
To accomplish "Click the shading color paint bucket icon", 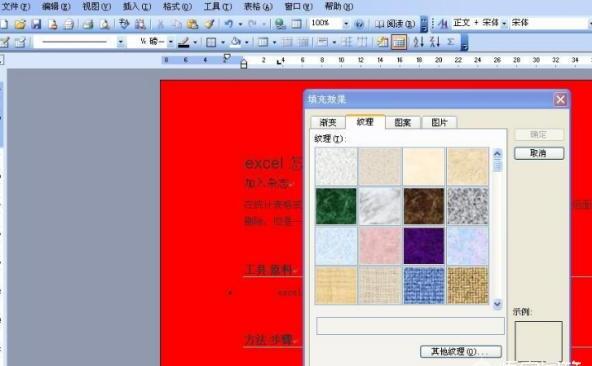I will [x=236, y=42].
